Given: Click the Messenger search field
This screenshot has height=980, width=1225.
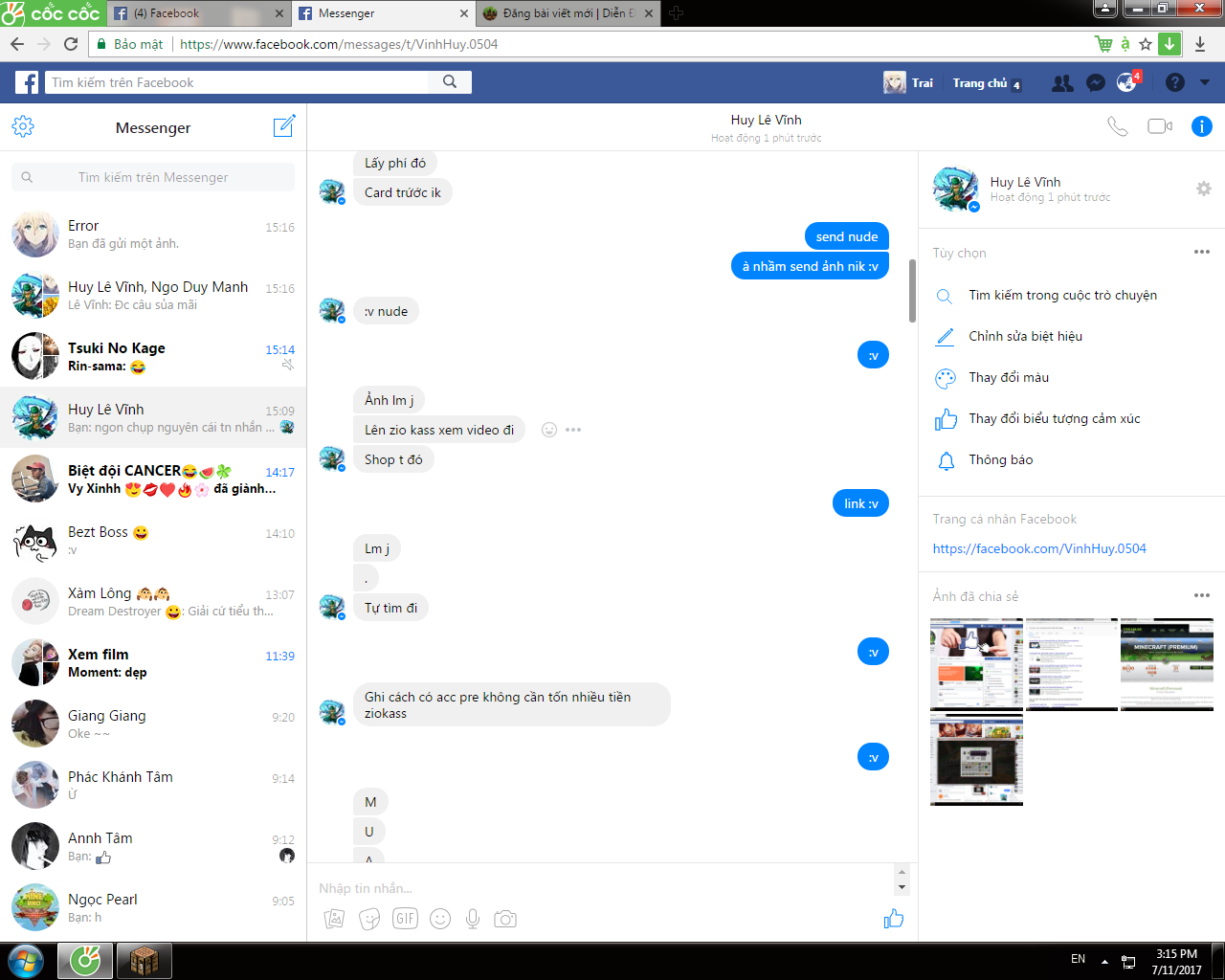Looking at the screenshot, I should 153,177.
